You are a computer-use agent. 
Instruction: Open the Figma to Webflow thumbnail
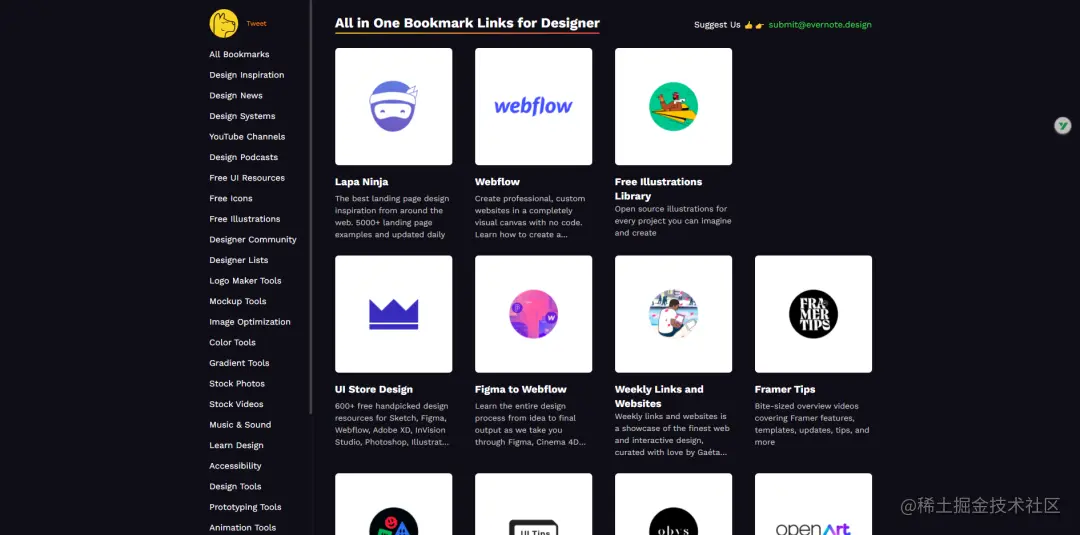click(x=533, y=314)
